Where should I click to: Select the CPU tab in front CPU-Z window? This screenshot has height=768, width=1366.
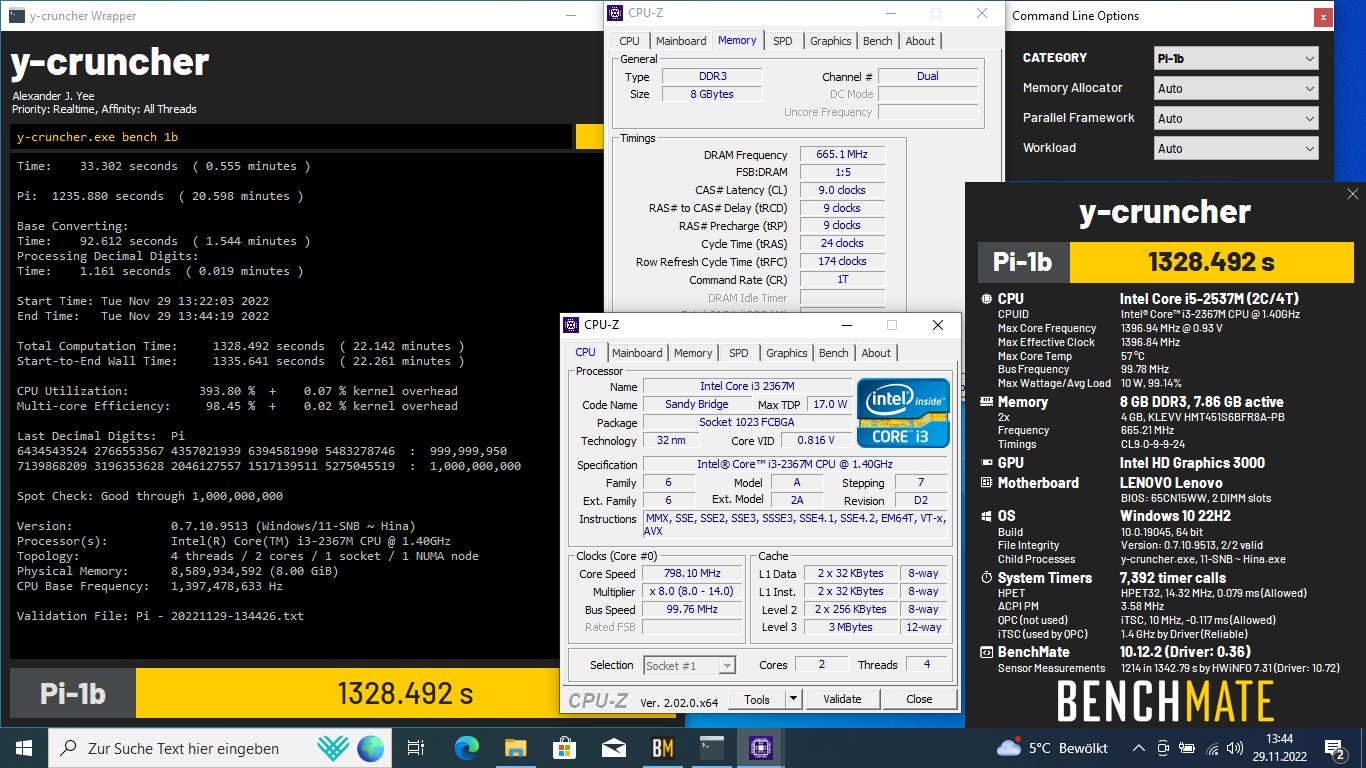click(x=586, y=352)
